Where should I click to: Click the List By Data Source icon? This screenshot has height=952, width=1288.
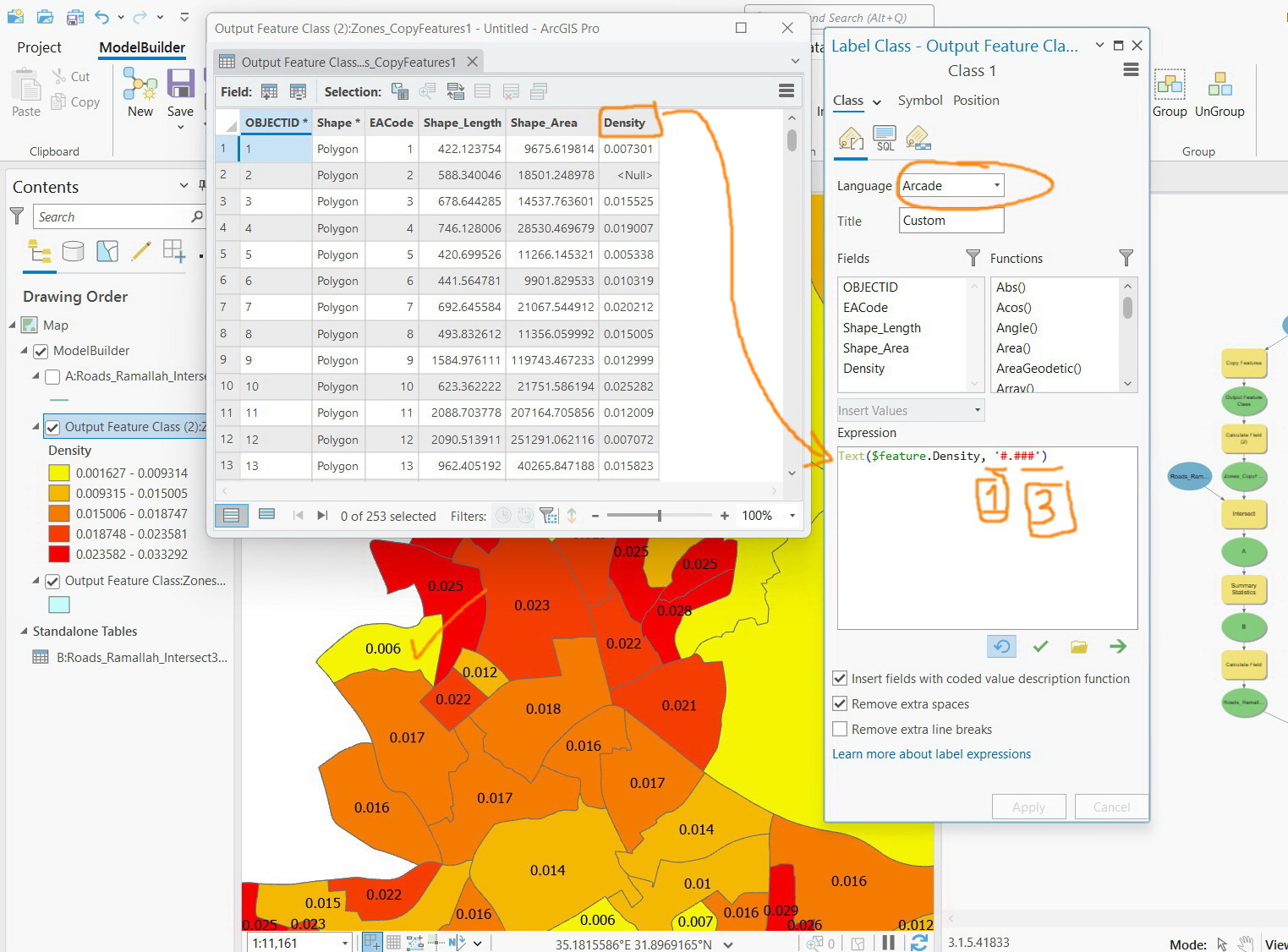(74, 251)
